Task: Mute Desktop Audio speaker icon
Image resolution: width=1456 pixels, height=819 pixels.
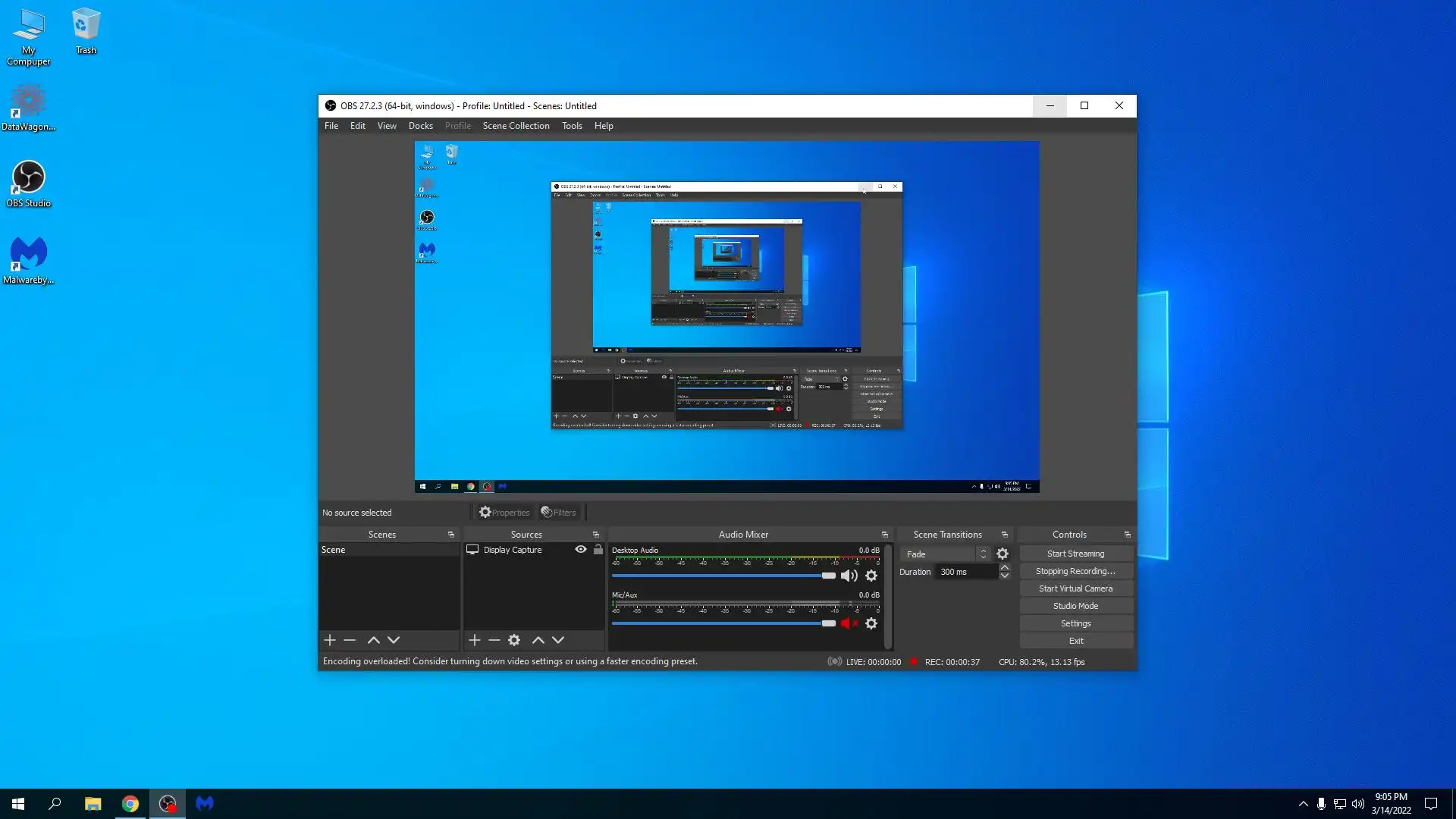Action: pyautogui.click(x=849, y=576)
